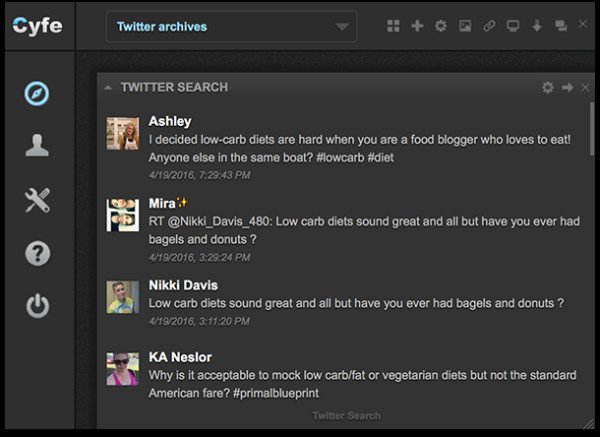Delete dashboard with top toolbar X icon
600x437 pixels.
pyautogui.click(x=583, y=24)
